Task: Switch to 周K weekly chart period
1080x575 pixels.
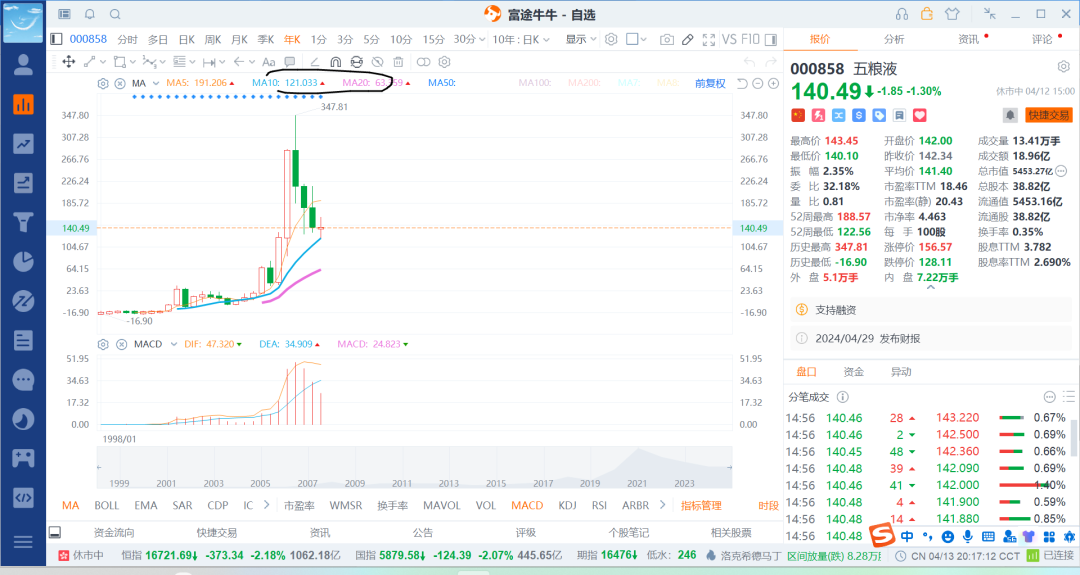Action: tap(213, 40)
